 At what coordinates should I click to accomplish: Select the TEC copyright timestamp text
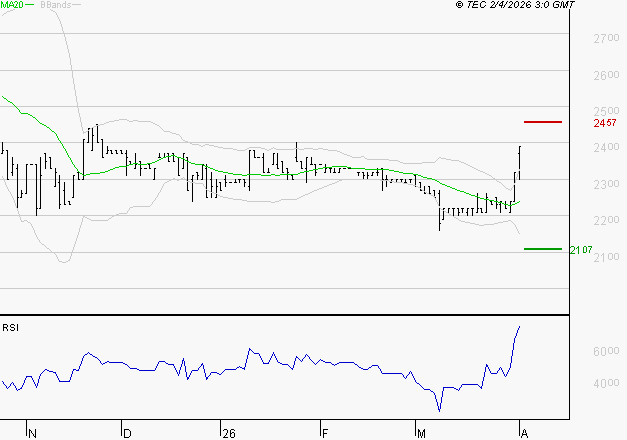point(515,5)
